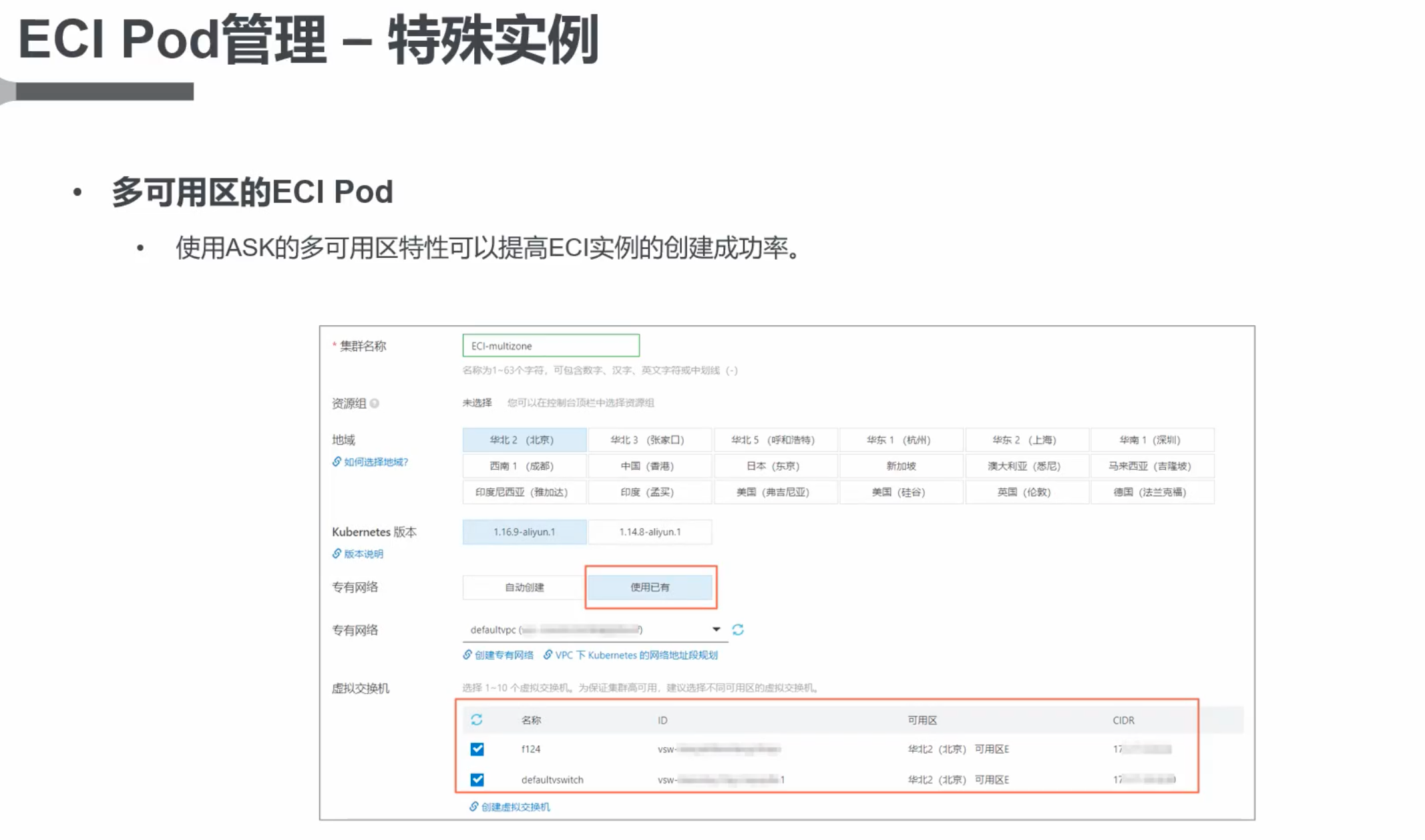Choose the 印度尼西亚 (雅加达) region

pyautogui.click(x=524, y=492)
